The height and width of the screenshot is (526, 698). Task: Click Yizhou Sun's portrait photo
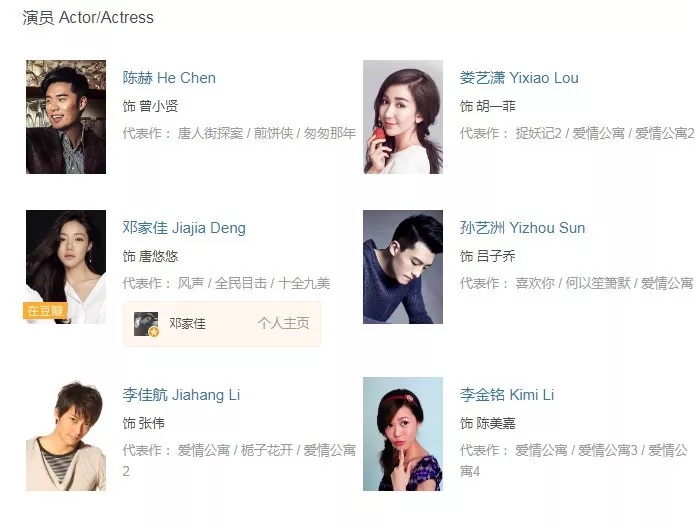point(403,267)
